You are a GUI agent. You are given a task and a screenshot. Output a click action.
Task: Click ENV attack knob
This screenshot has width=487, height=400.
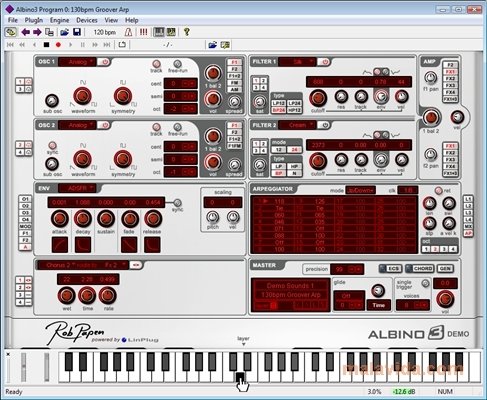[x=60, y=219]
